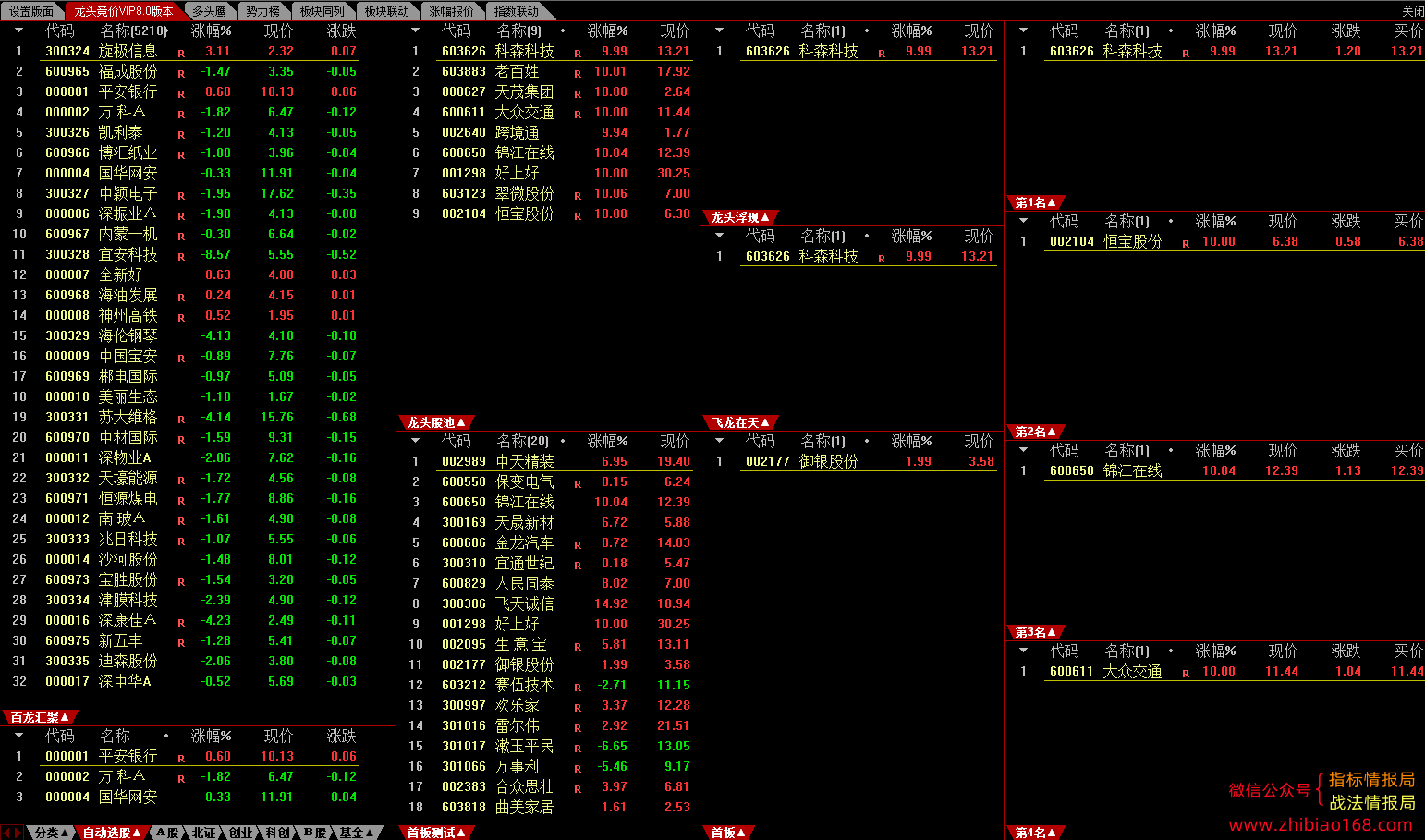This screenshot has width=1425, height=840.
Task: Click the R marker beside 天茂集团
Action: click(x=578, y=94)
